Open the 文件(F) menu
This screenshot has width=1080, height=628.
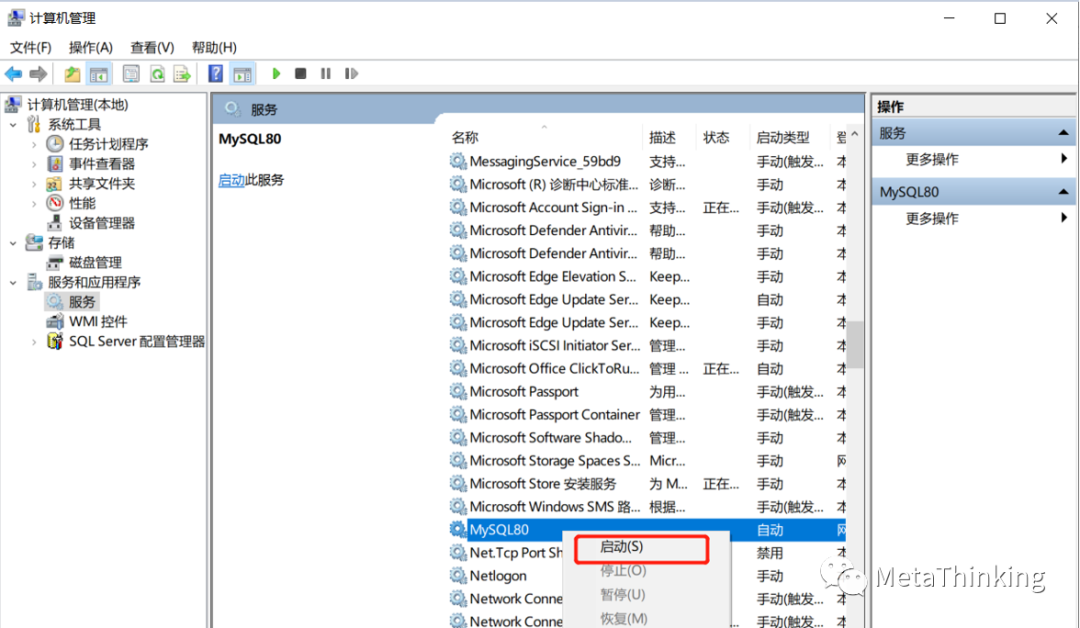tap(30, 47)
